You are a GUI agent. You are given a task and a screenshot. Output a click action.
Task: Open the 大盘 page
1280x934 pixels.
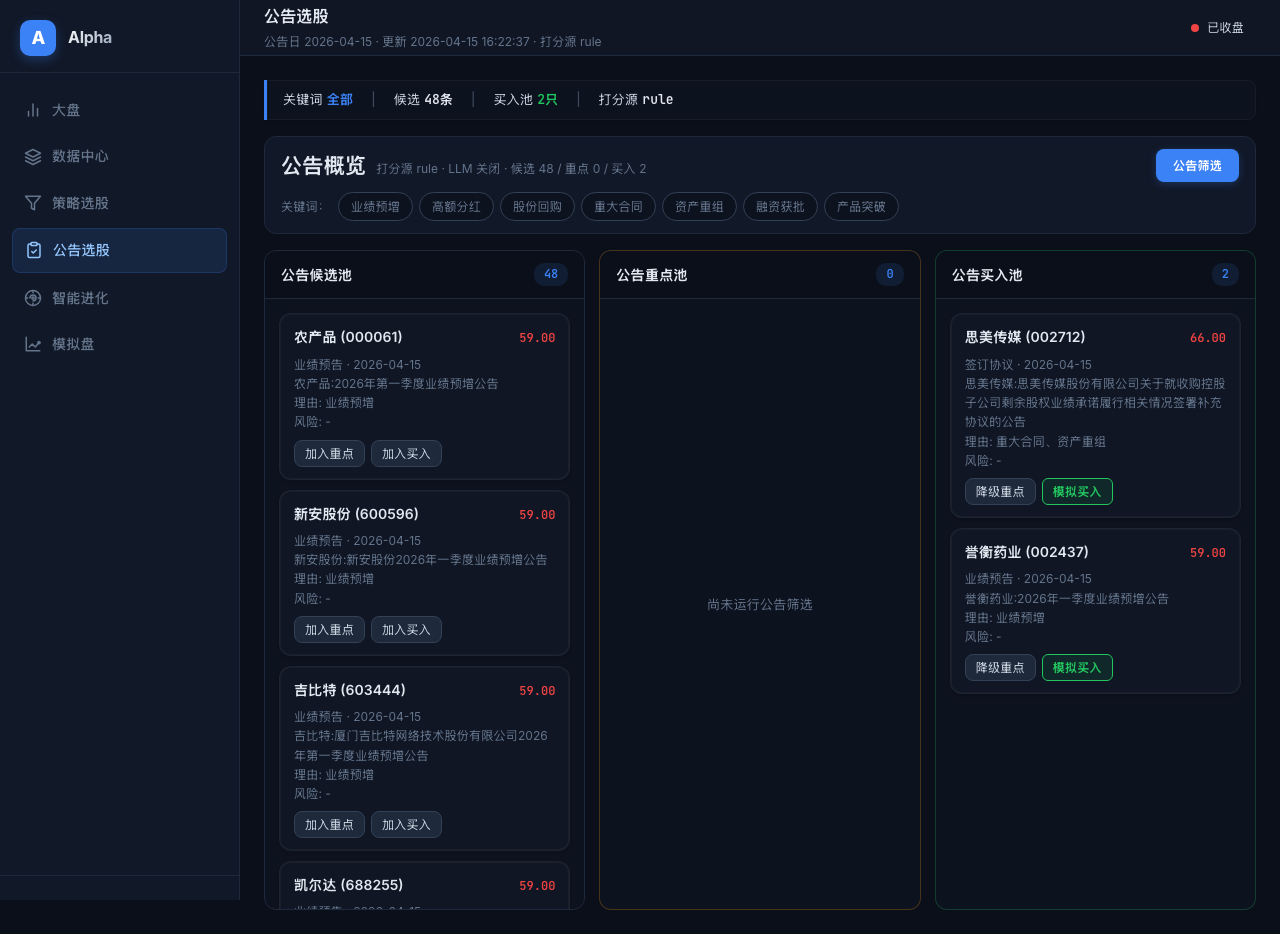pos(119,110)
